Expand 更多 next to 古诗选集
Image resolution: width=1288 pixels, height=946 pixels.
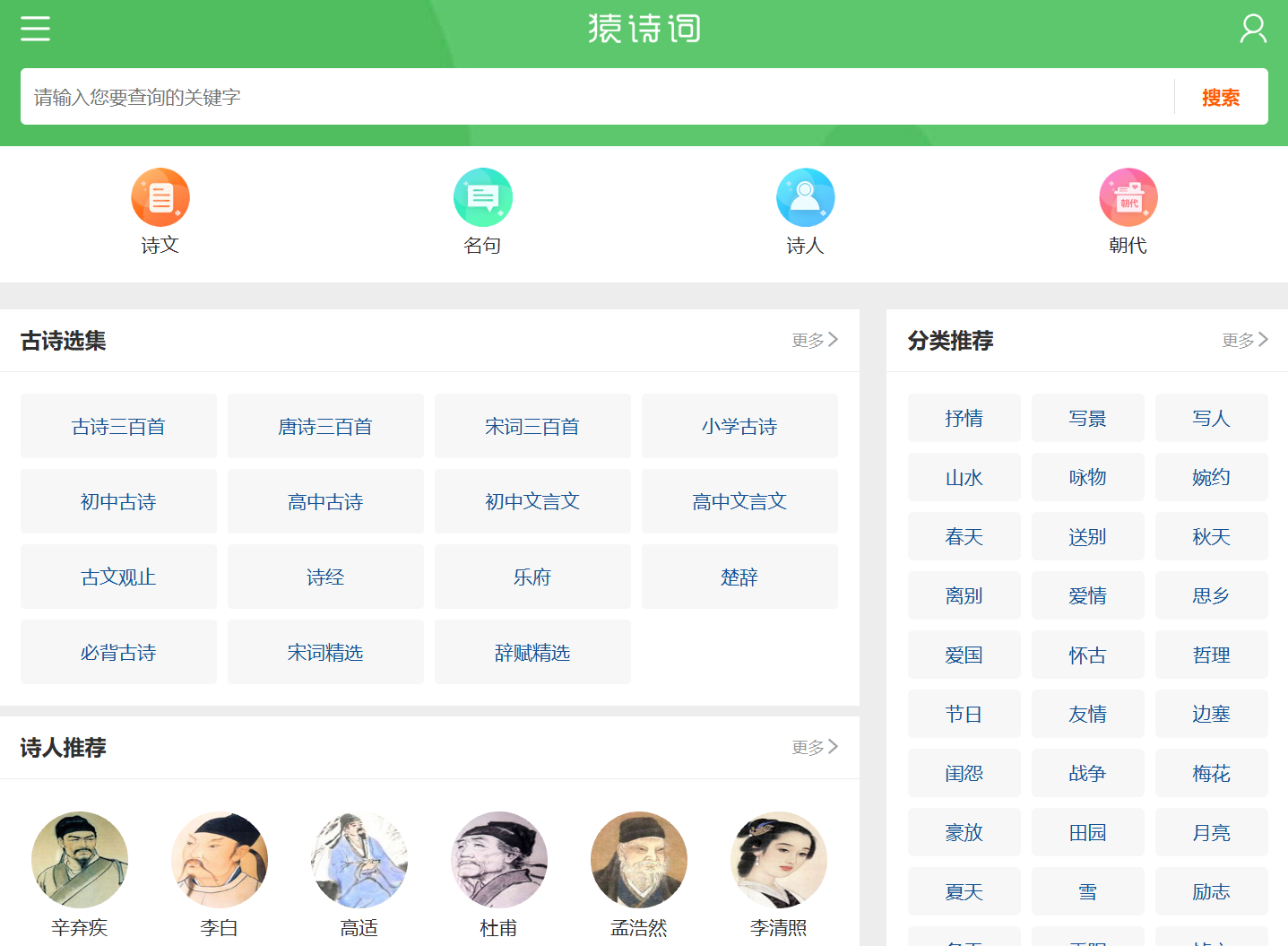[x=812, y=340]
